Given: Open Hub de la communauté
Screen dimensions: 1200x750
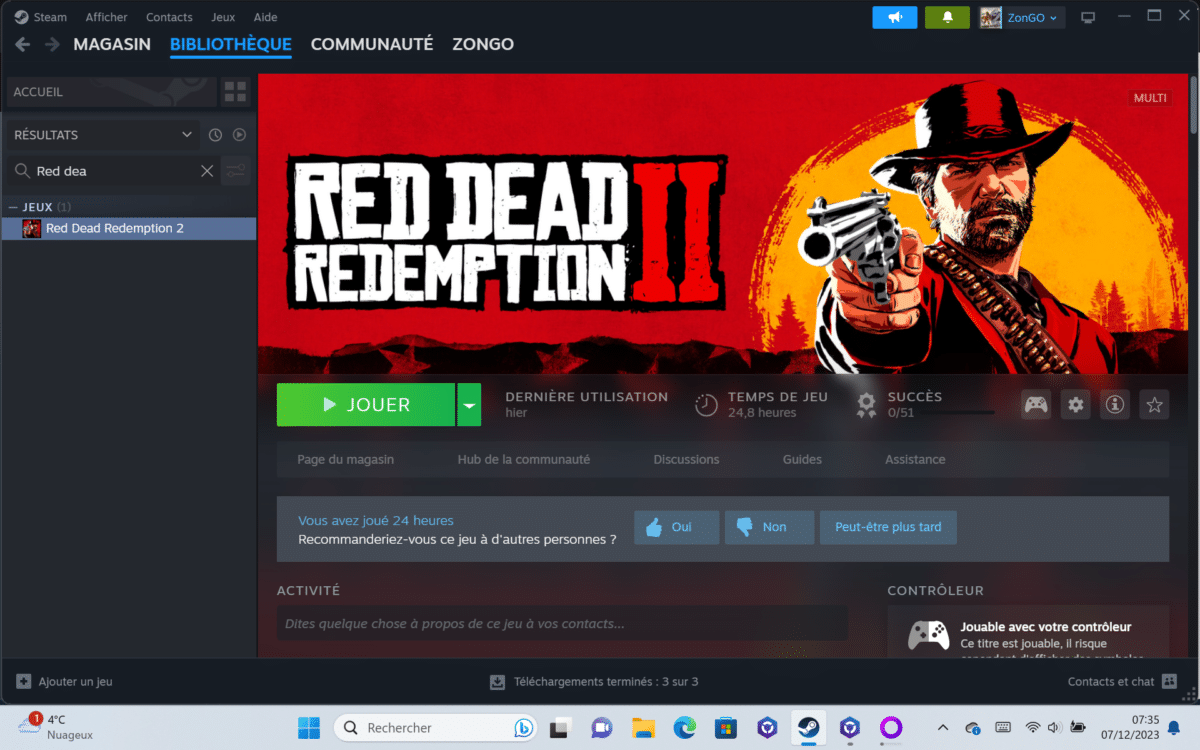Looking at the screenshot, I should [x=524, y=460].
